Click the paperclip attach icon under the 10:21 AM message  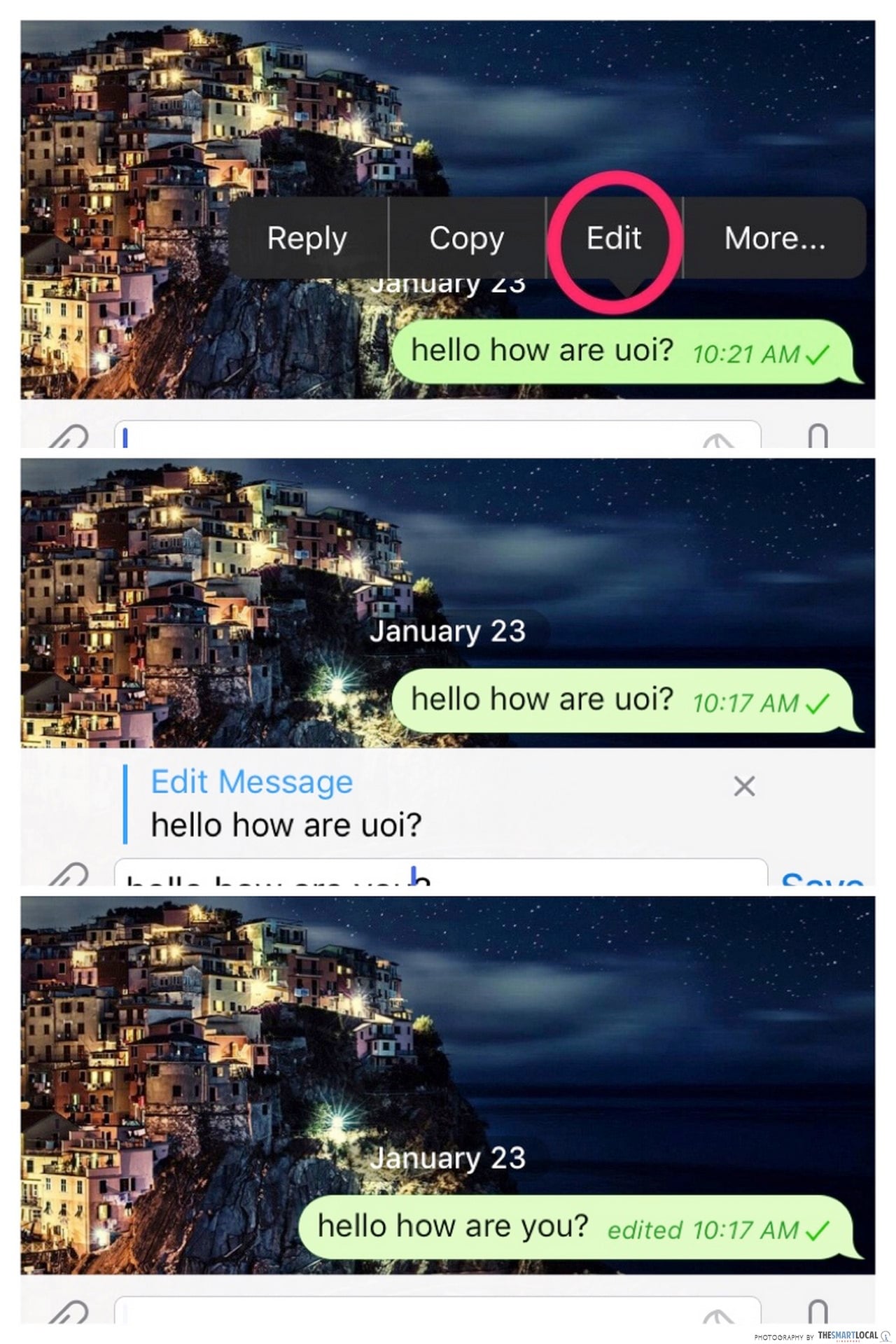point(69,437)
